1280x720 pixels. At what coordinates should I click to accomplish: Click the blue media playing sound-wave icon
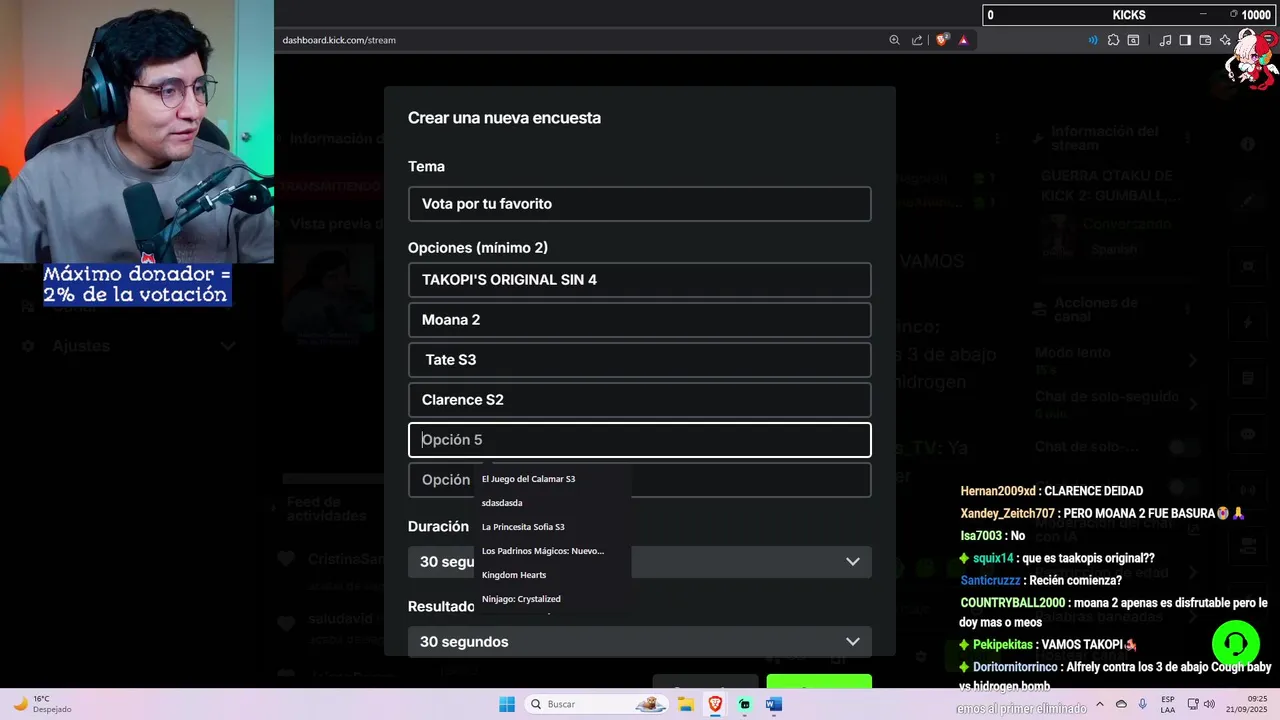[x=1092, y=40]
